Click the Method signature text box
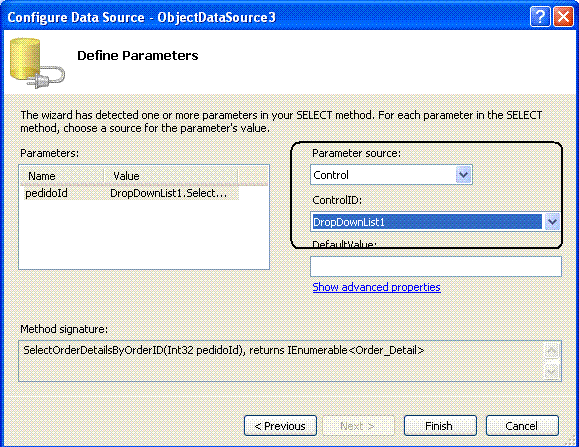579x447 pixels. (x=281, y=361)
